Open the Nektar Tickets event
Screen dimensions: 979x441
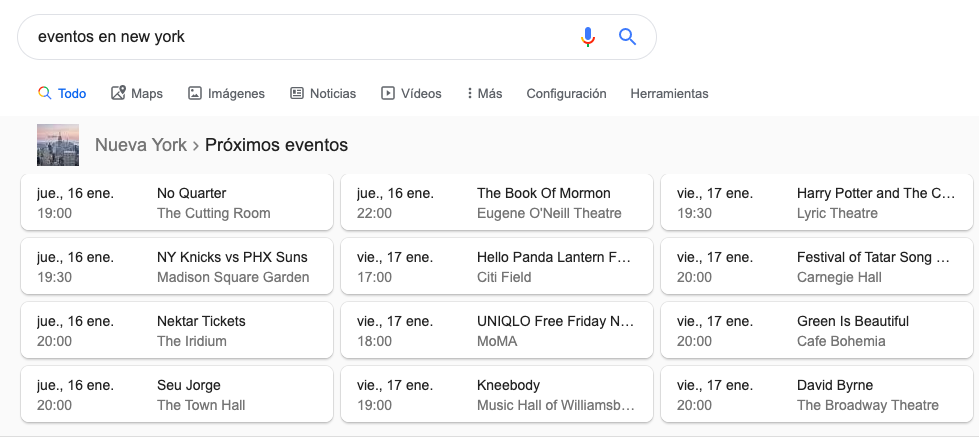click(177, 330)
